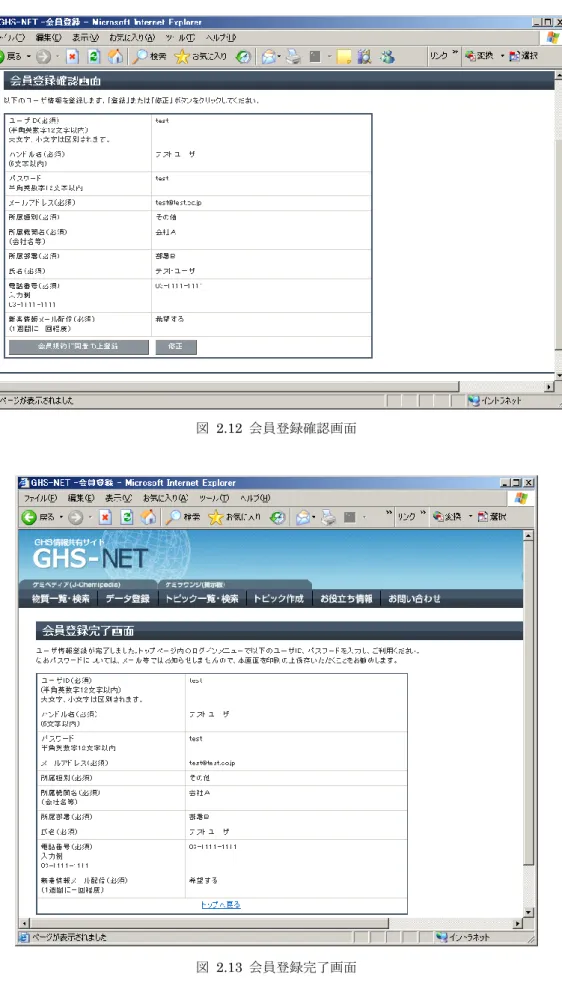Image resolution: width=562 pixels, height=983 pixels.
Task: Click the Mail icon in the completion window toolbar
Action: click(302, 517)
